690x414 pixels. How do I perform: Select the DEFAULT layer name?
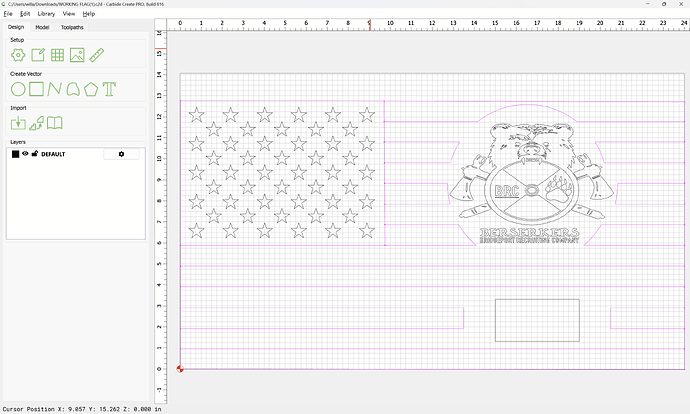(x=53, y=154)
